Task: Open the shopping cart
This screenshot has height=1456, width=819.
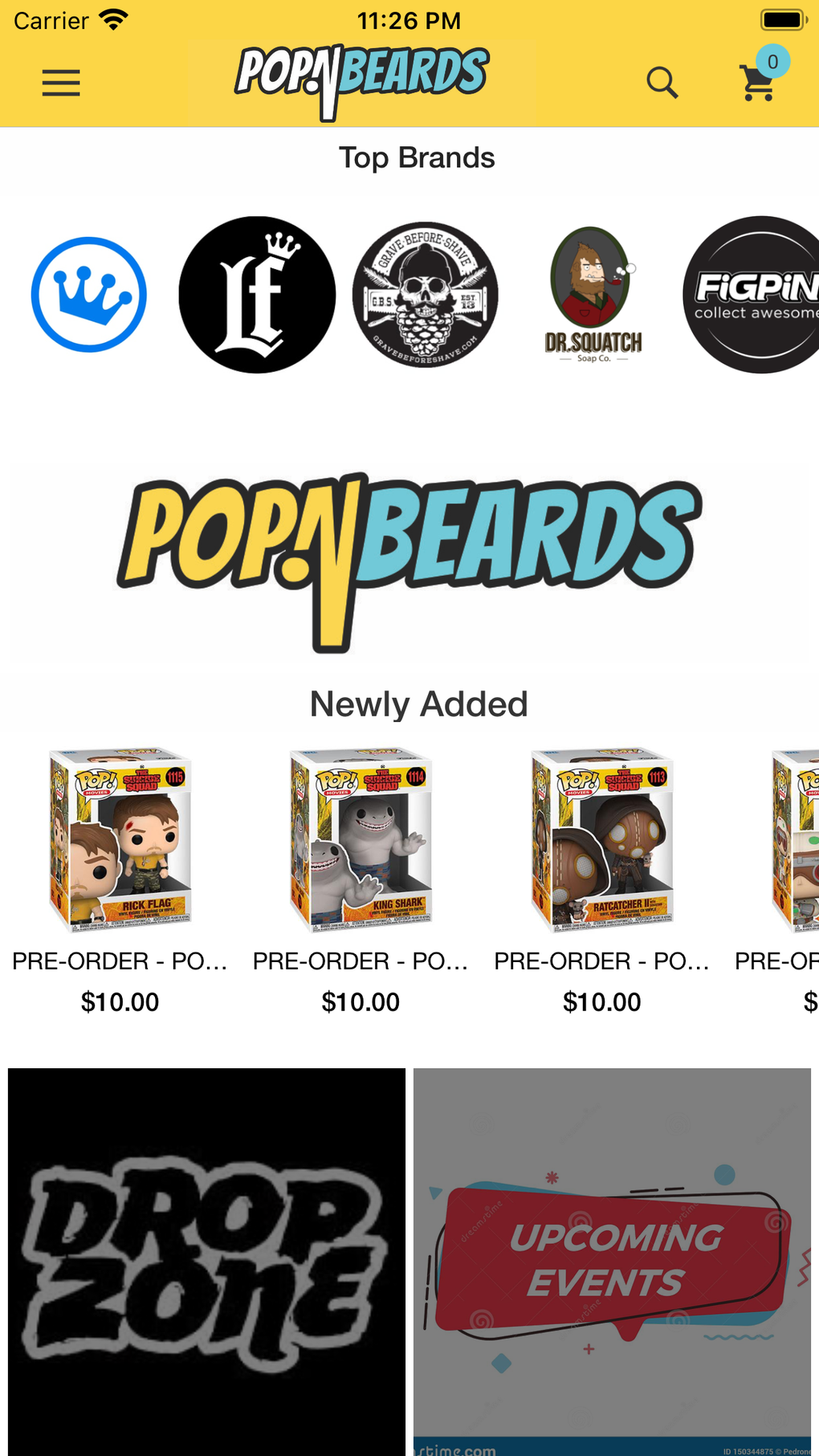Action: point(757,83)
